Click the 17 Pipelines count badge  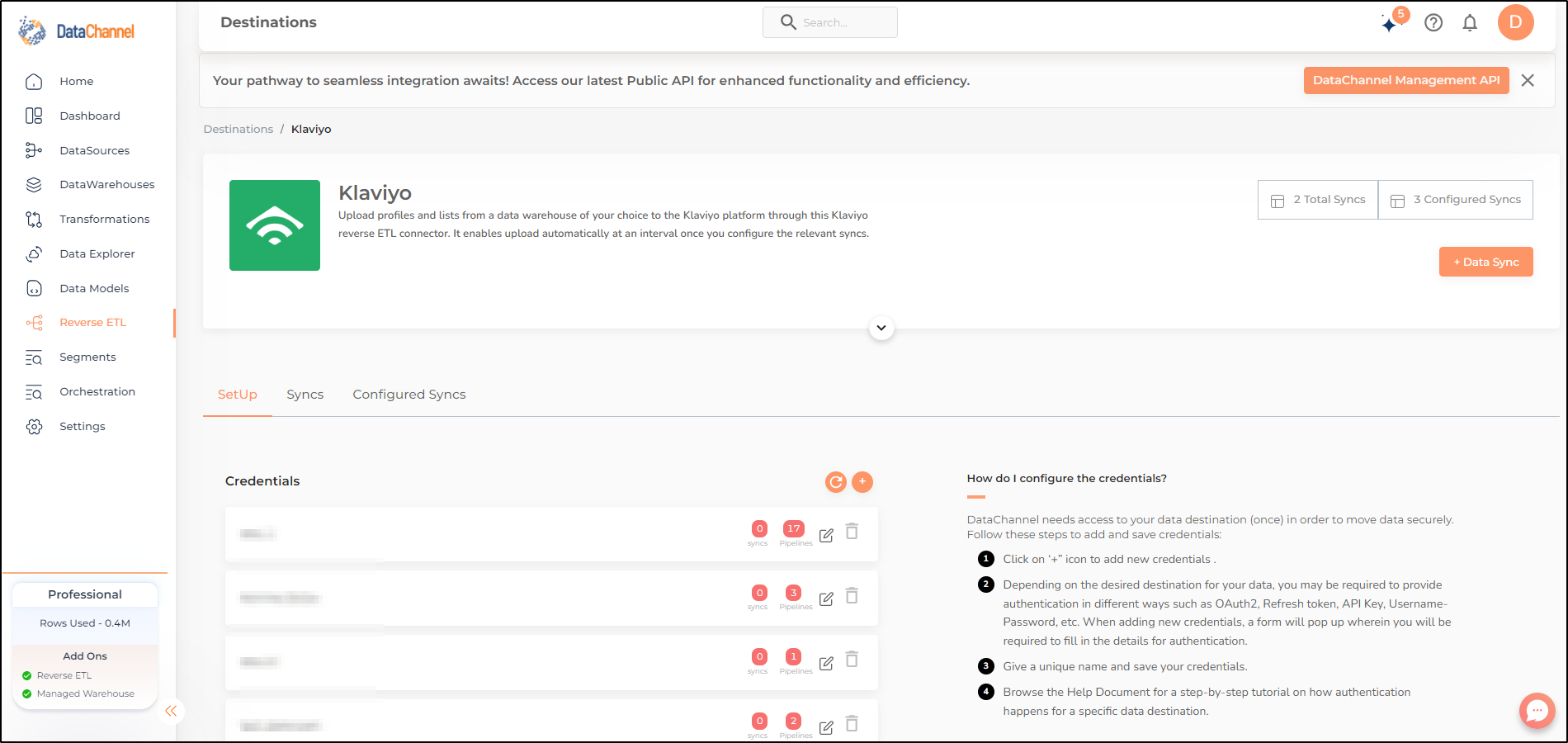pyautogui.click(x=794, y=528)
